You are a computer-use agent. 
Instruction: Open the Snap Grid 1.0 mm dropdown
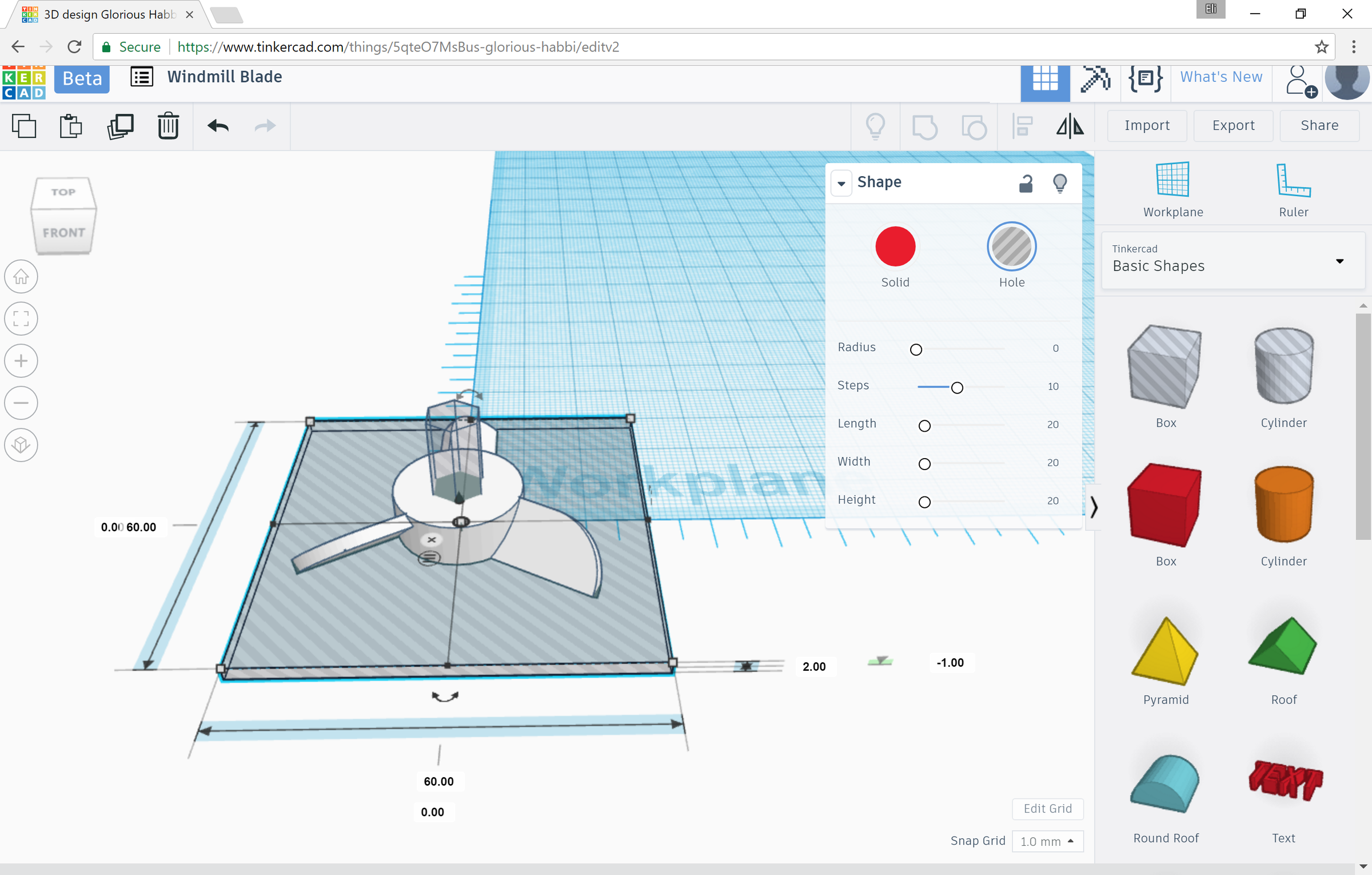(1047, 841)
